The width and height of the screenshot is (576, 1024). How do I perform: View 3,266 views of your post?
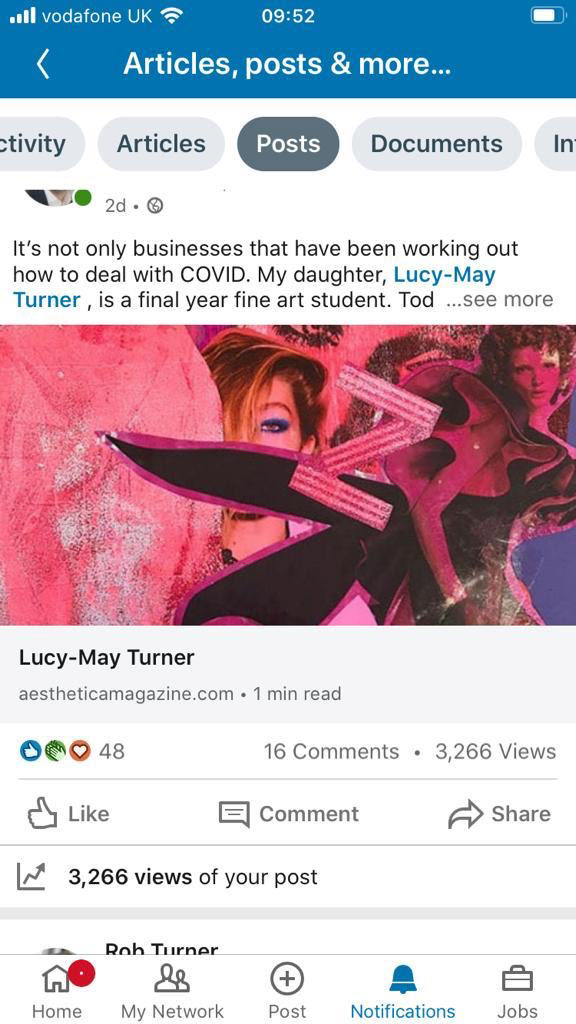[x=193, y=876]
